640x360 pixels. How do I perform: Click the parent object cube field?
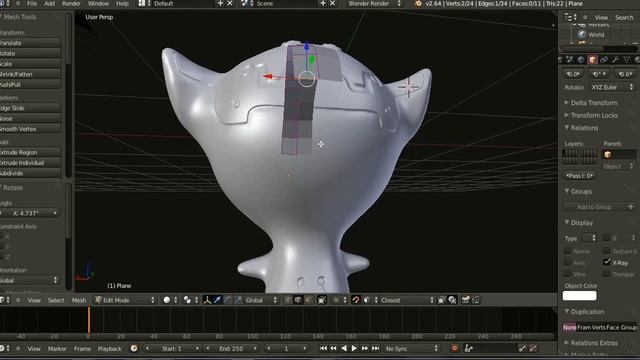coord(619,155)
